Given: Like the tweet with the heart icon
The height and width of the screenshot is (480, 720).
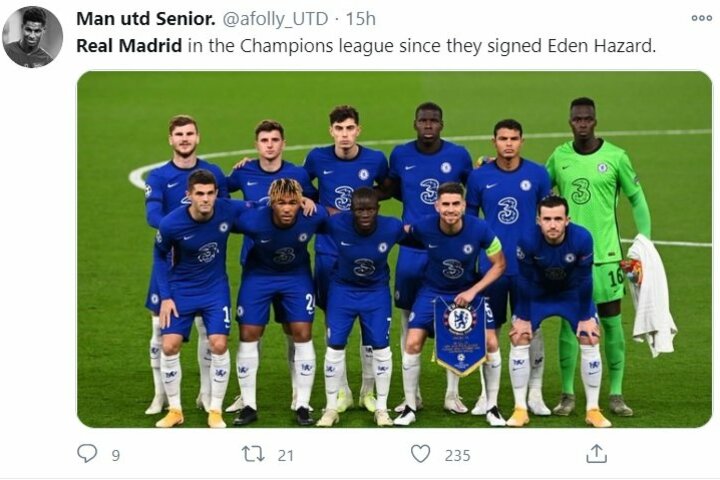Looking at the screenshot, I should click(421, 454).
